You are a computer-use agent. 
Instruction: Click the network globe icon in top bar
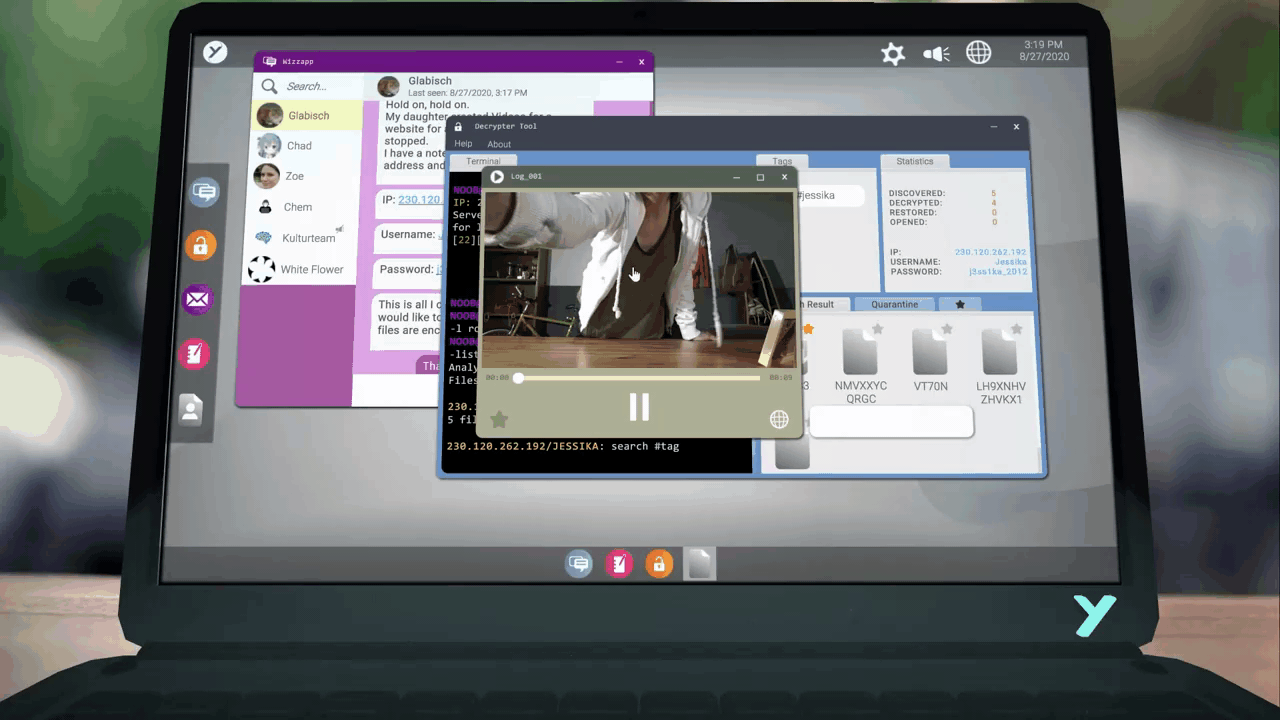point(978,53)
